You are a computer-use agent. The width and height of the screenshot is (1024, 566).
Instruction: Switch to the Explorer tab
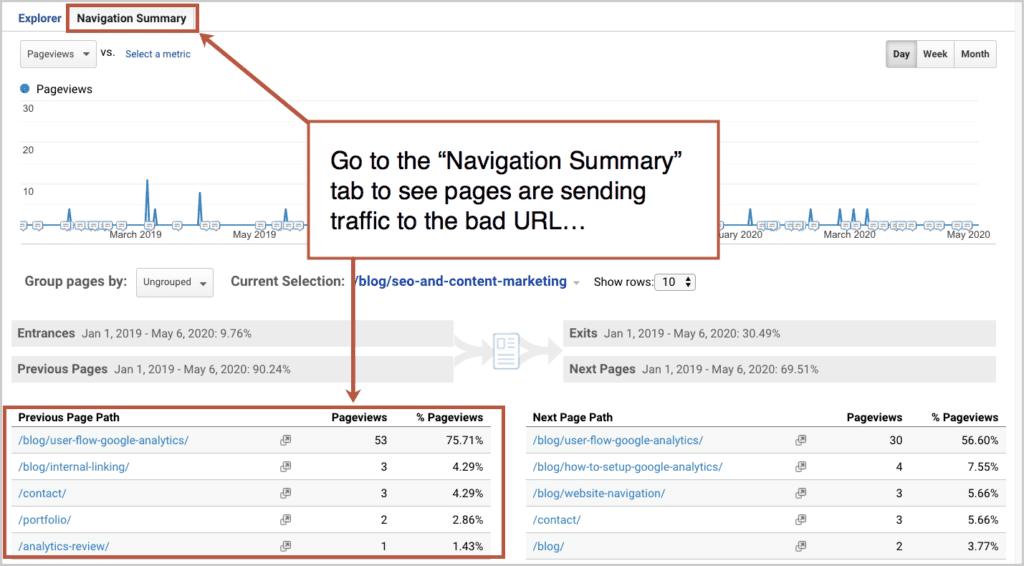click(x=39, y=18)
